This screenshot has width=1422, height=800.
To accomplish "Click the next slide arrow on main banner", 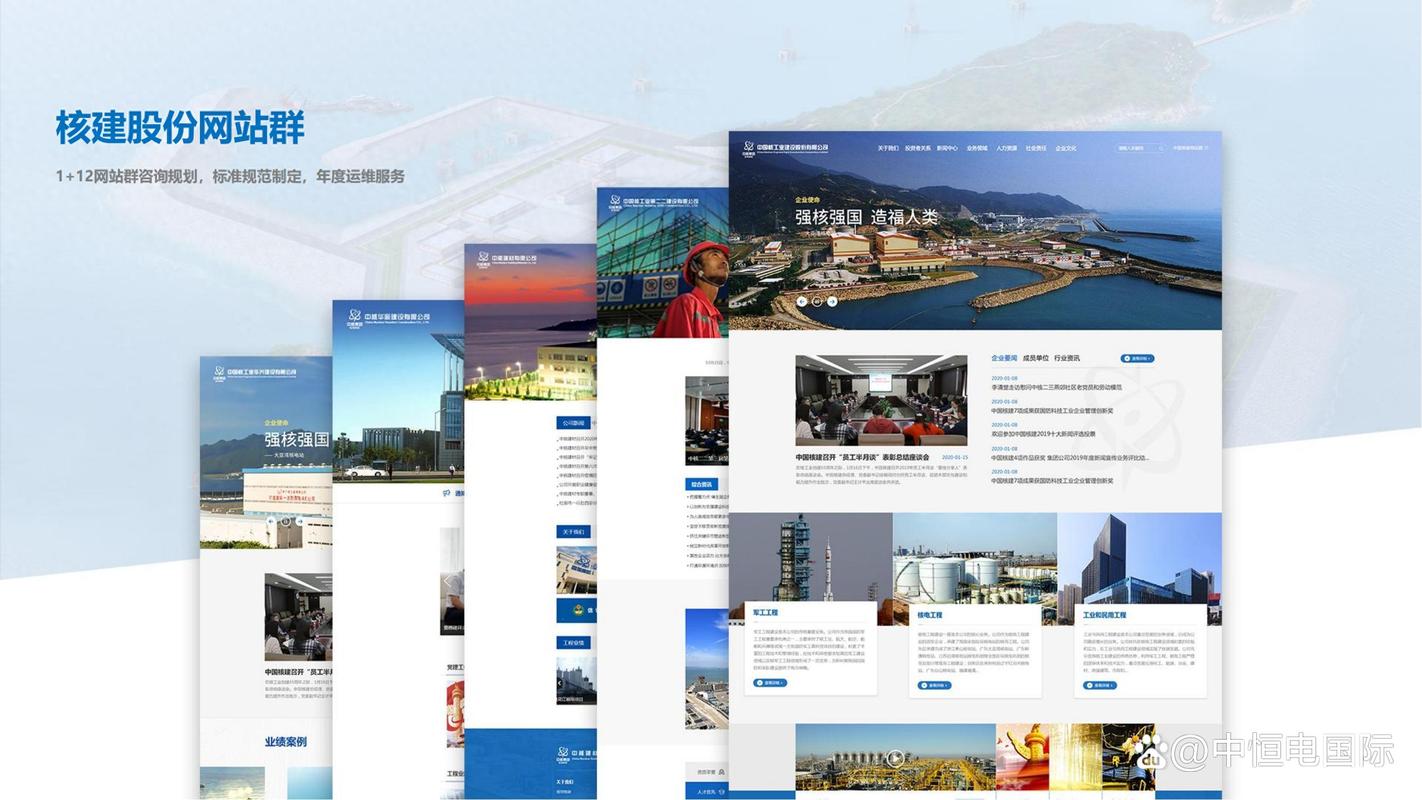I will point(832,301).
